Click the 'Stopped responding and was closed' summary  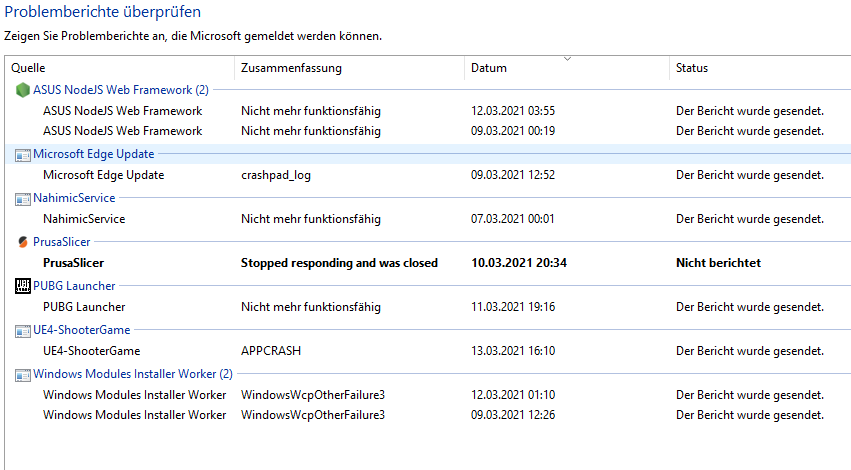pyautogui.click(x=339, y=263)
